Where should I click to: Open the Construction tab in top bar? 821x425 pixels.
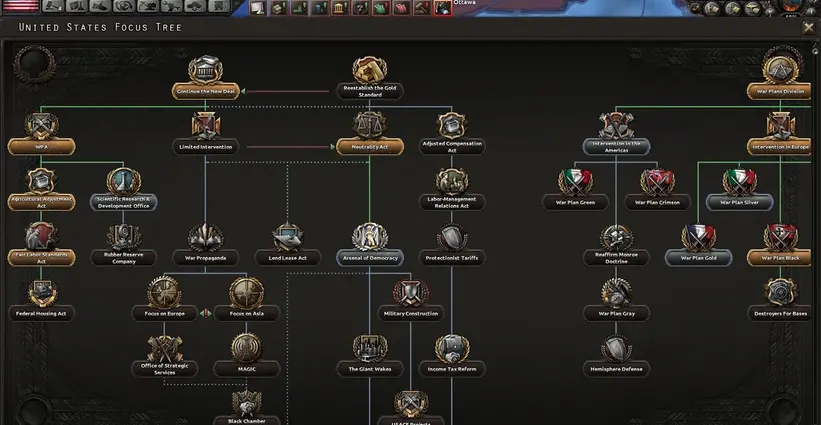148,6
